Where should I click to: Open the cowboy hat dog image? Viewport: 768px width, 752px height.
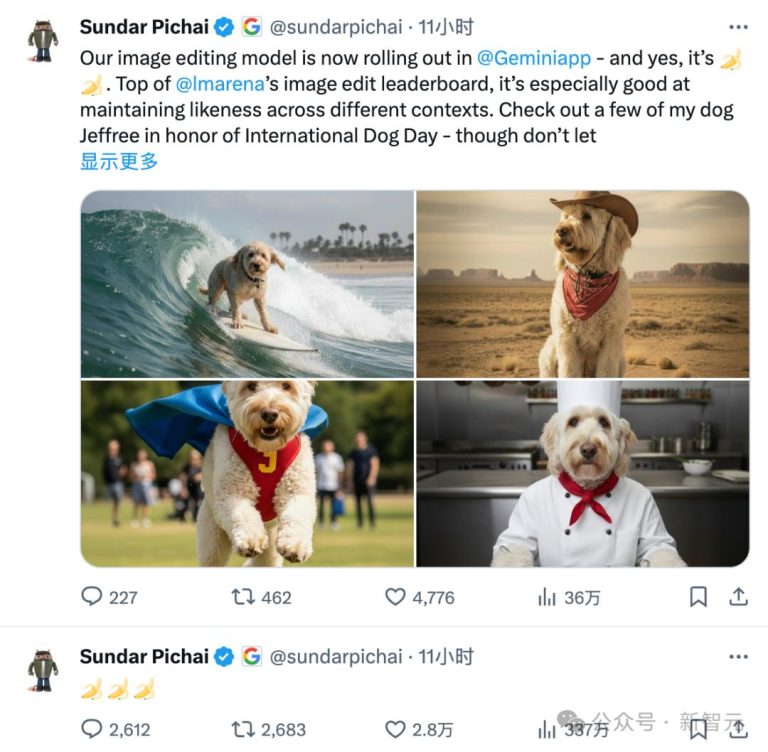click(582, 284)
